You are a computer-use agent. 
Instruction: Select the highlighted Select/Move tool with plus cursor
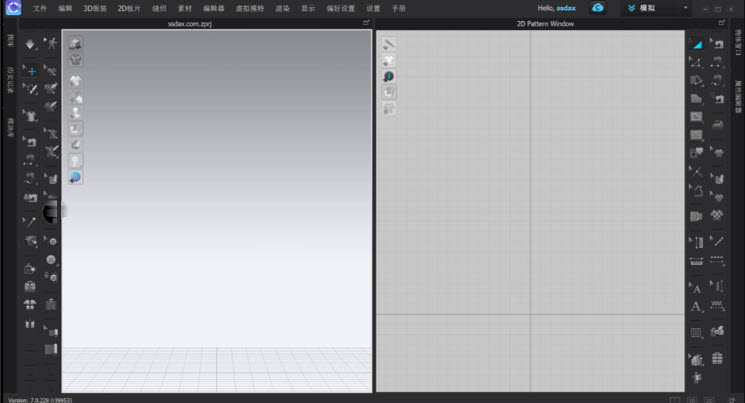point(30,72)
